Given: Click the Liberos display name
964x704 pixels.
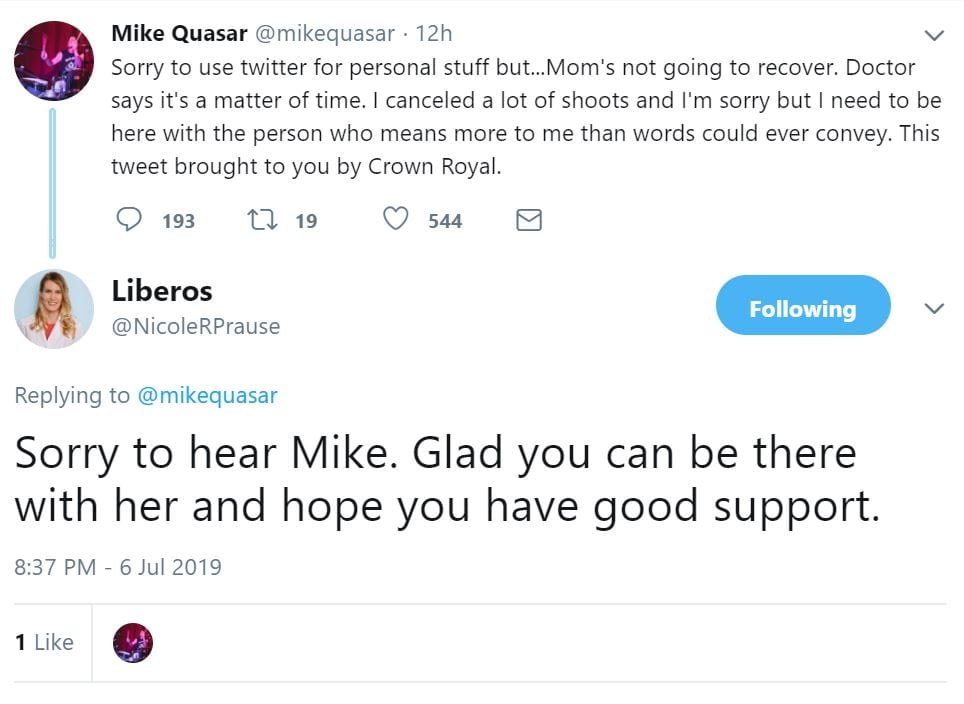Looking at the screenshot, I should (x=162, y=291).
